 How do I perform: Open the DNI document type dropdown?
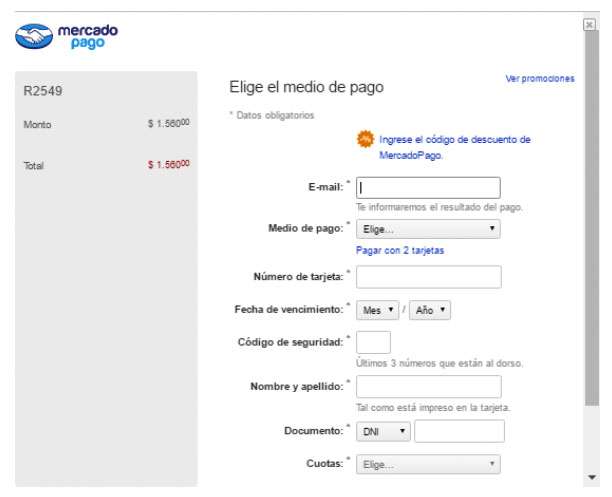tap(383, 431)
